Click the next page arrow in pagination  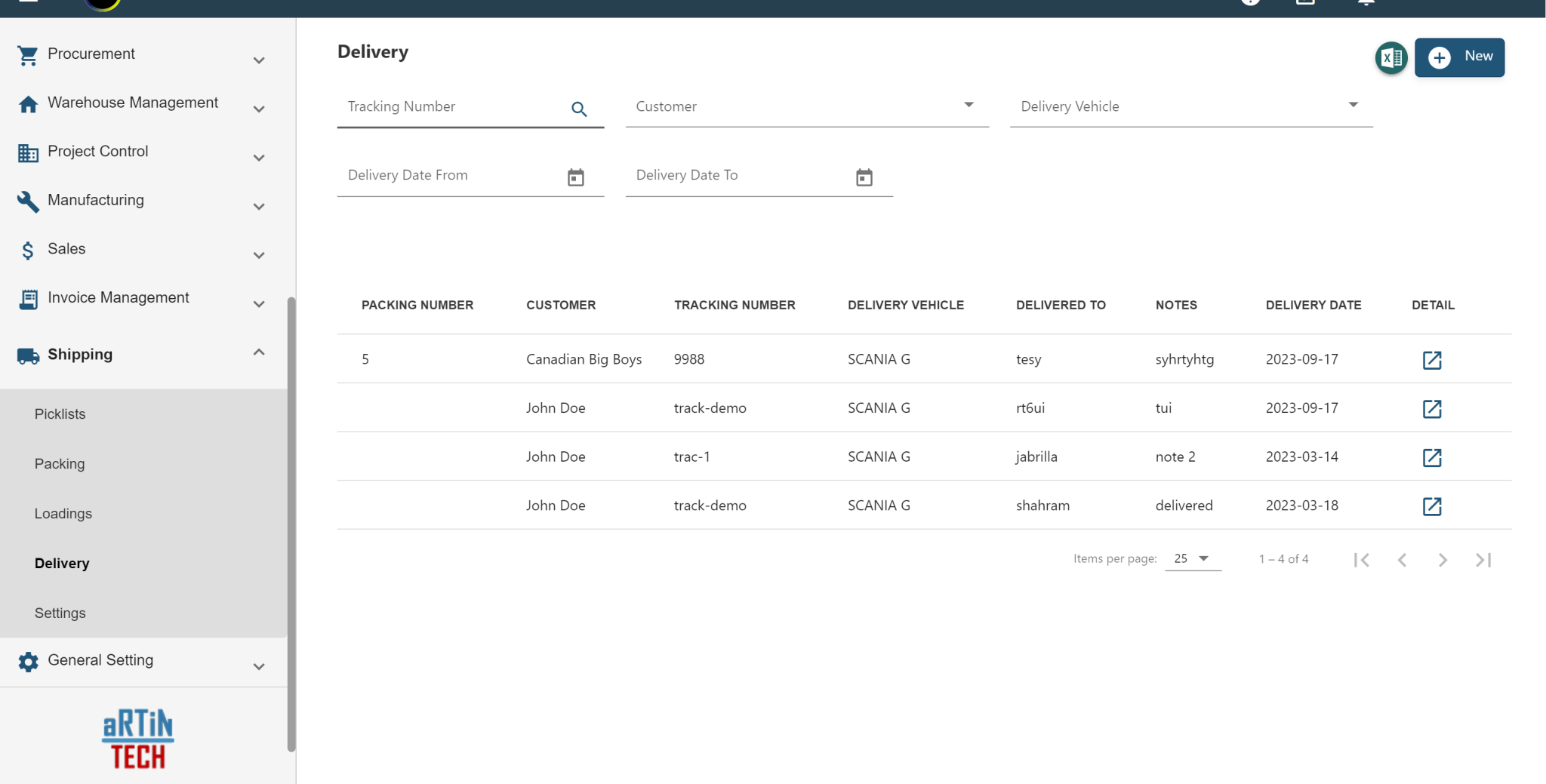point(1443,559)
